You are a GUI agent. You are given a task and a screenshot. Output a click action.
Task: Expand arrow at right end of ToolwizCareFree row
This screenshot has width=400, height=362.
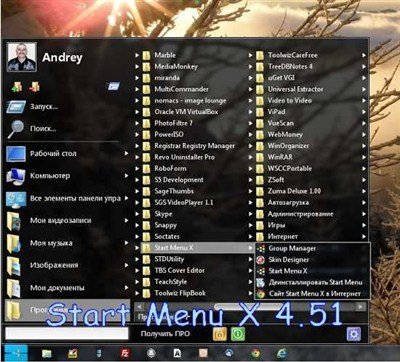[x=364, y=56]
